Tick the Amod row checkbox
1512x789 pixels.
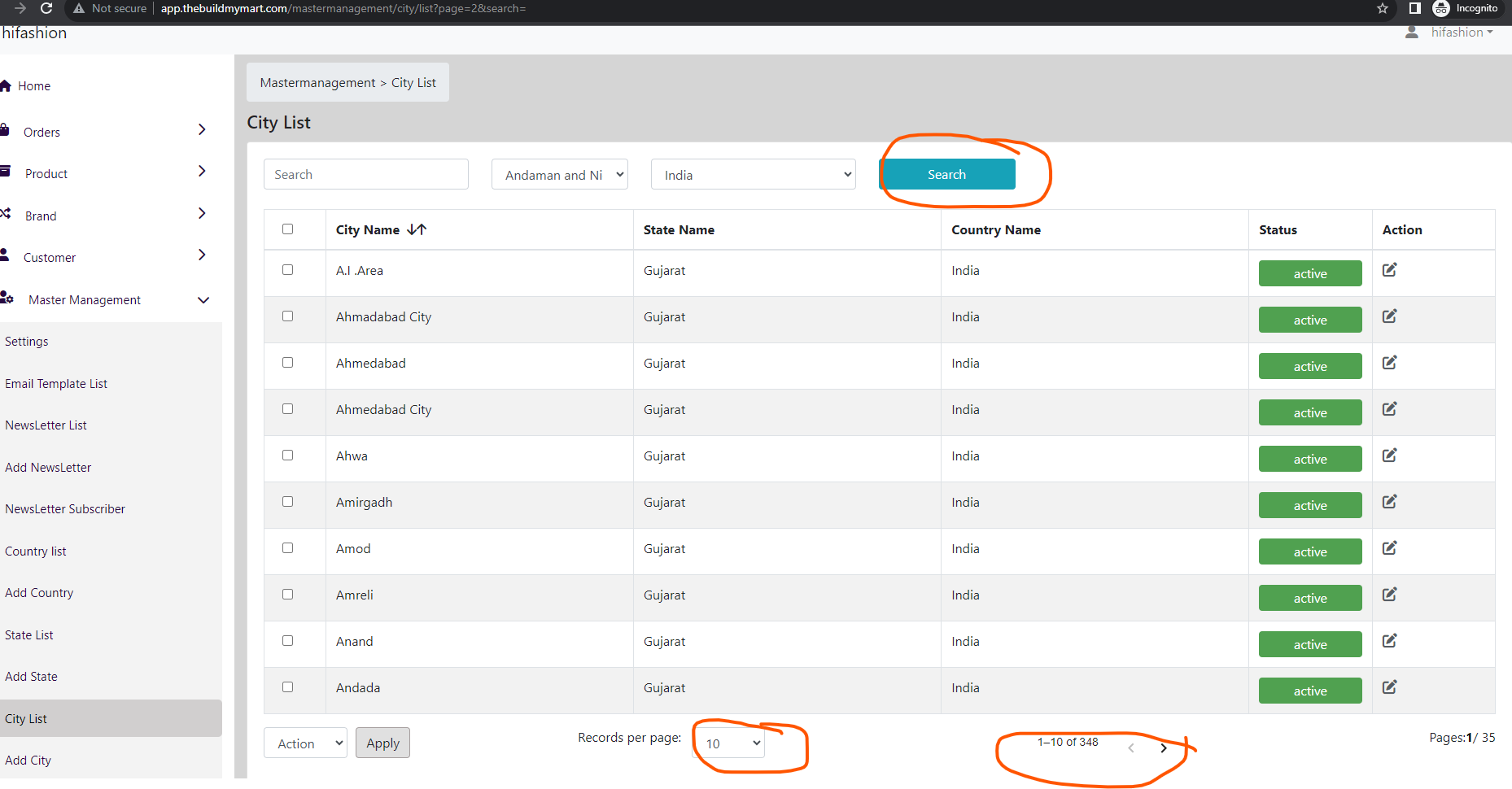(x=287, y=547)
